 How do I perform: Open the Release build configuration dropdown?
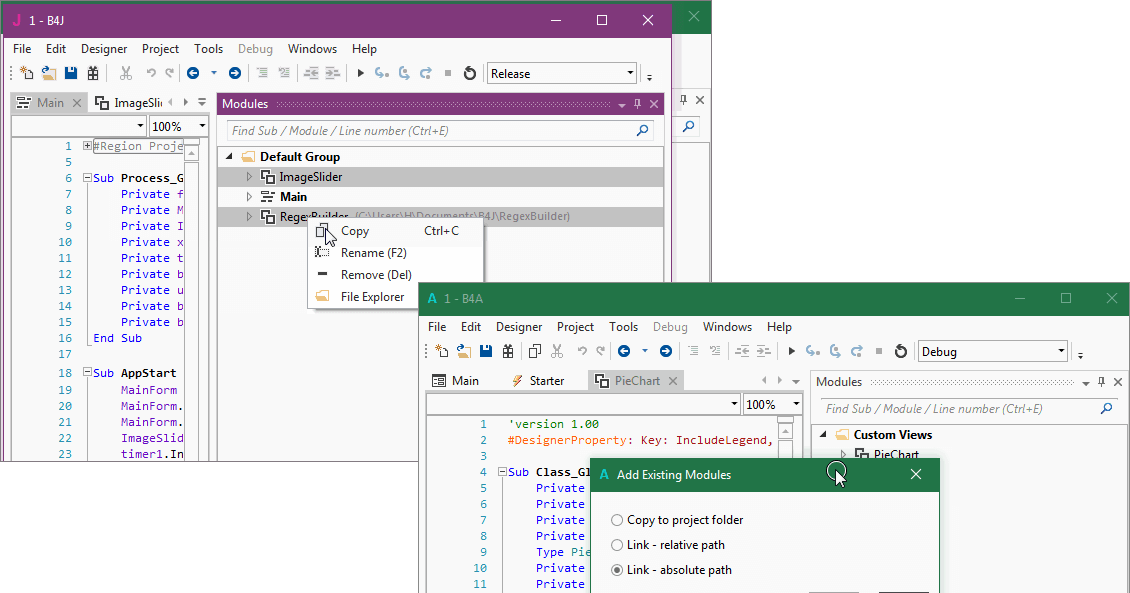tap(630, 73)
